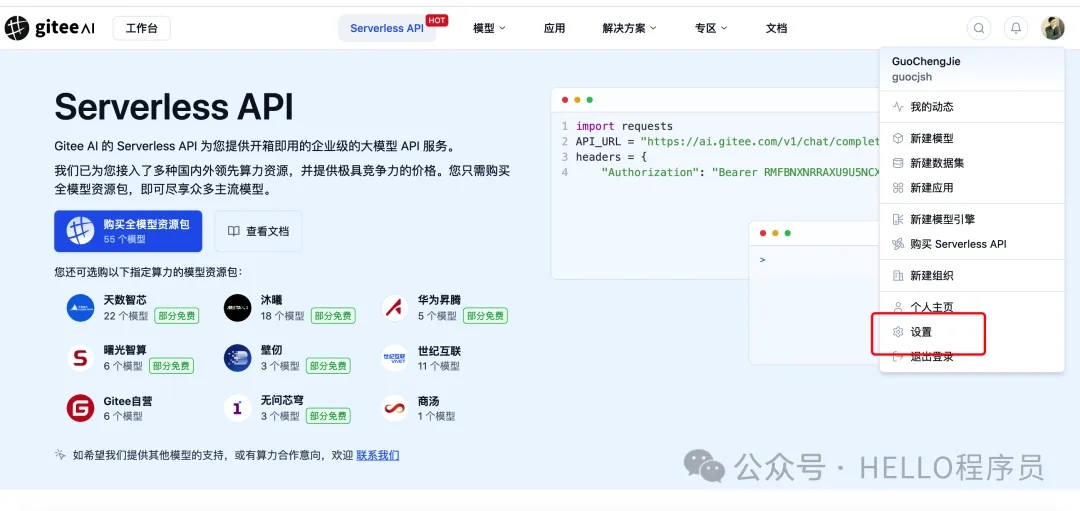Screen dimensions: 1080x511
Task: Click the database icon beside 新建数据集
Action: 897,163
